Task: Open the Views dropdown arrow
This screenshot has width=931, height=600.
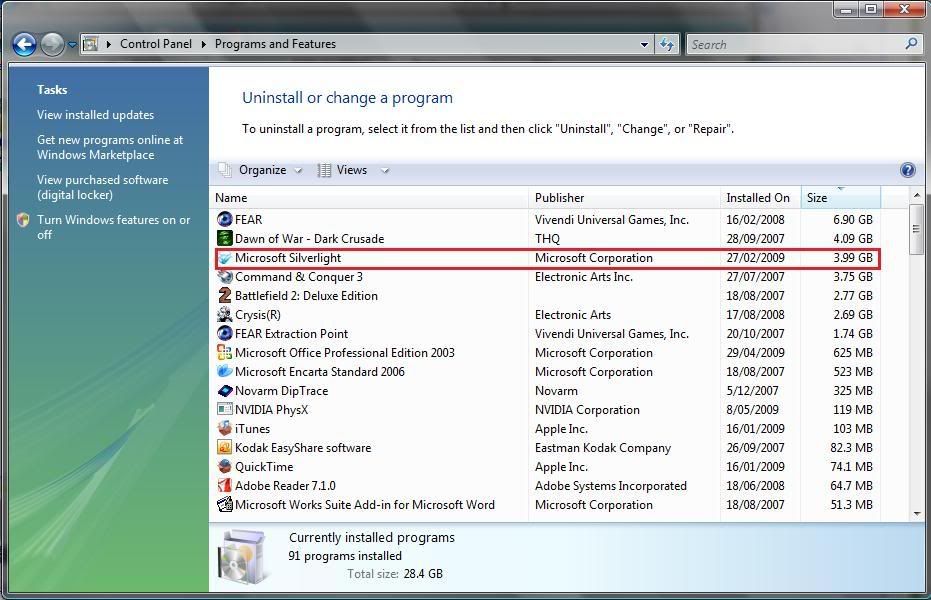Action: 385,171
